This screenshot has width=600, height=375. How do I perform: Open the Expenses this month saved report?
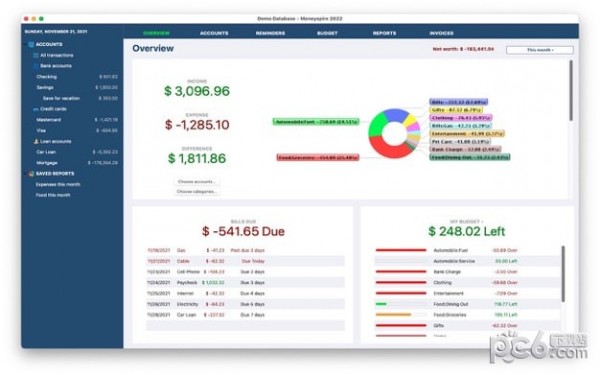58,184
